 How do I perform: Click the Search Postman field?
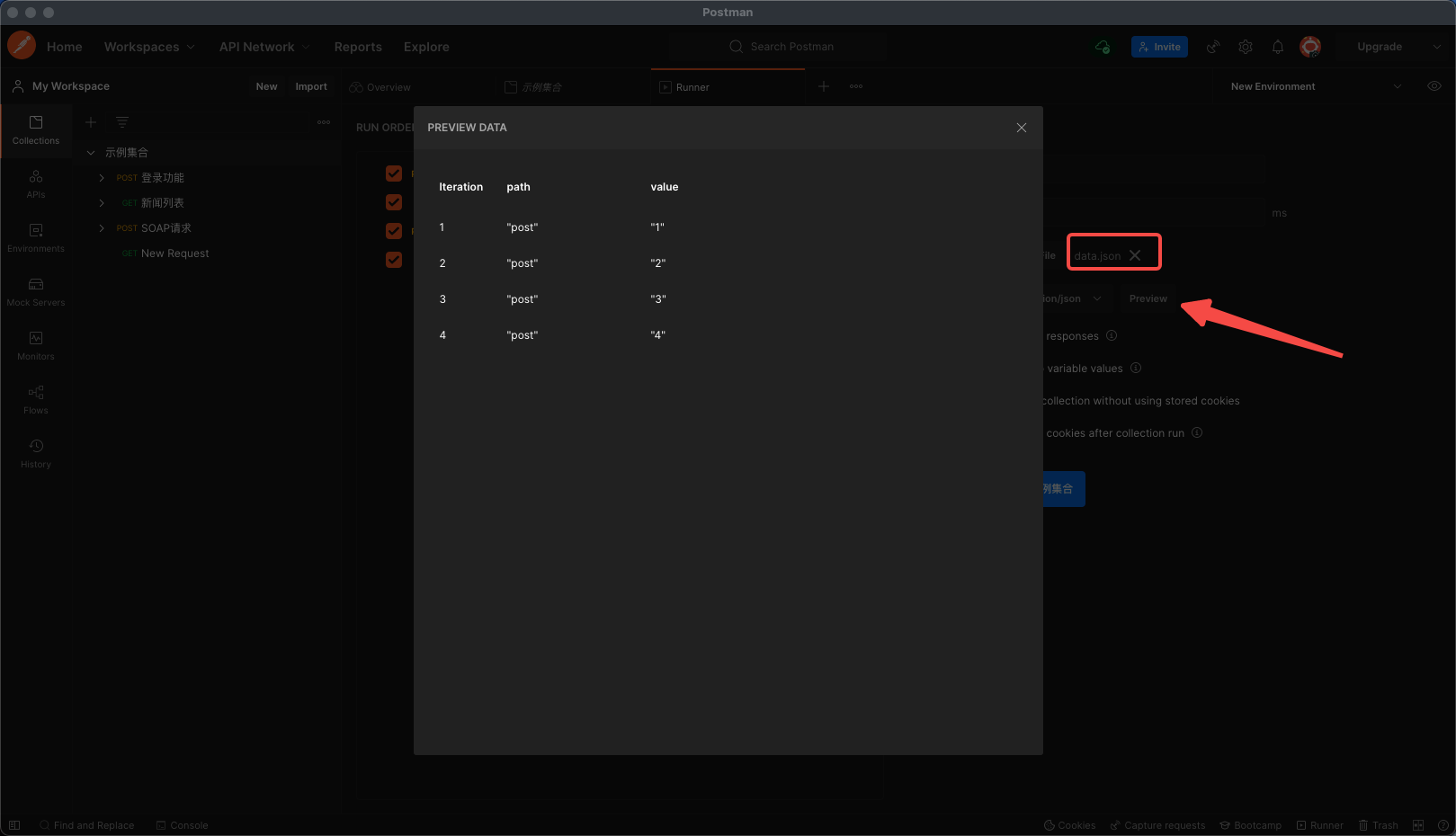[781, 47]
